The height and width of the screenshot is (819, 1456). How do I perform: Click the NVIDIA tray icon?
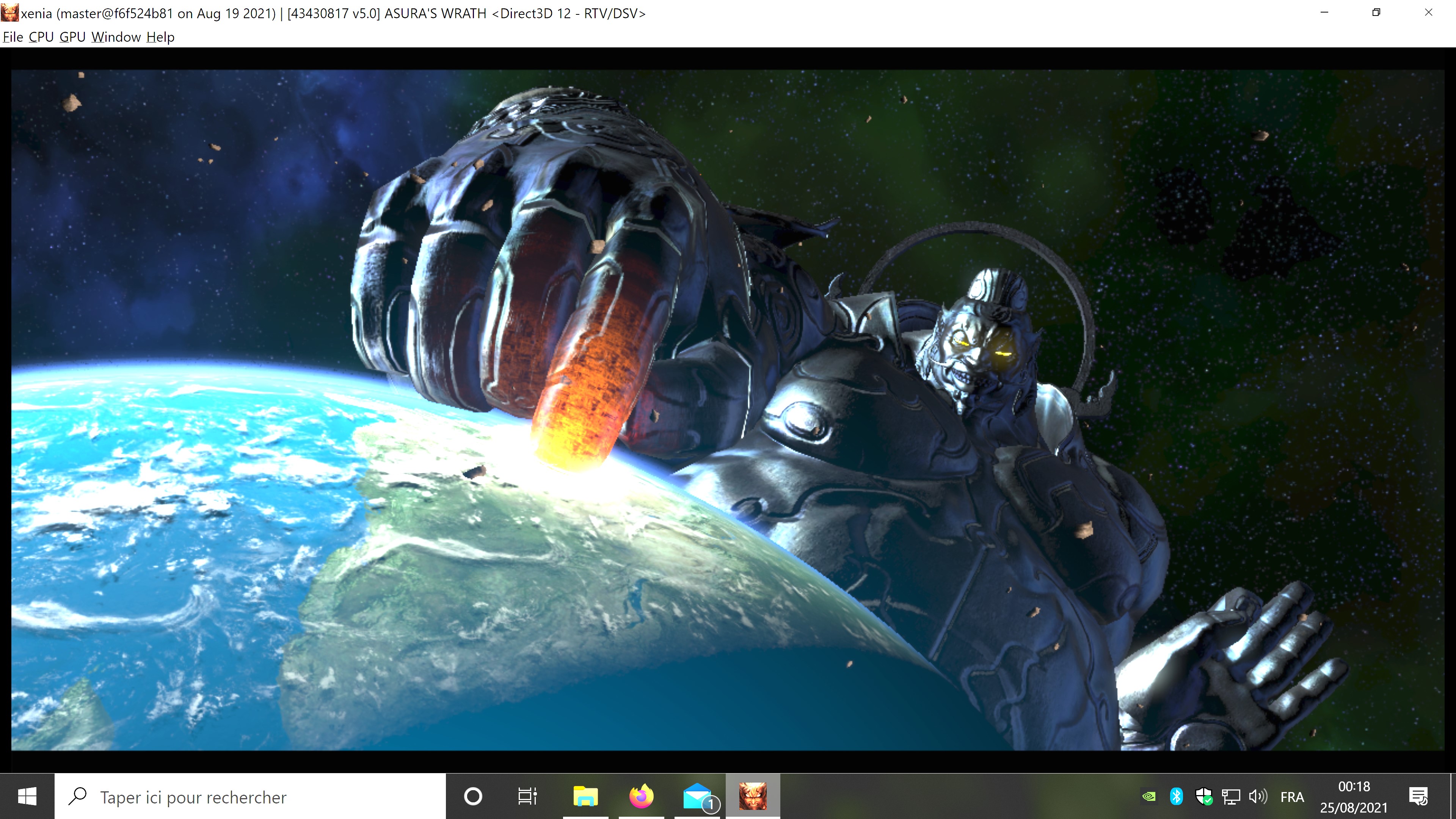click(x=1148, y=797)
